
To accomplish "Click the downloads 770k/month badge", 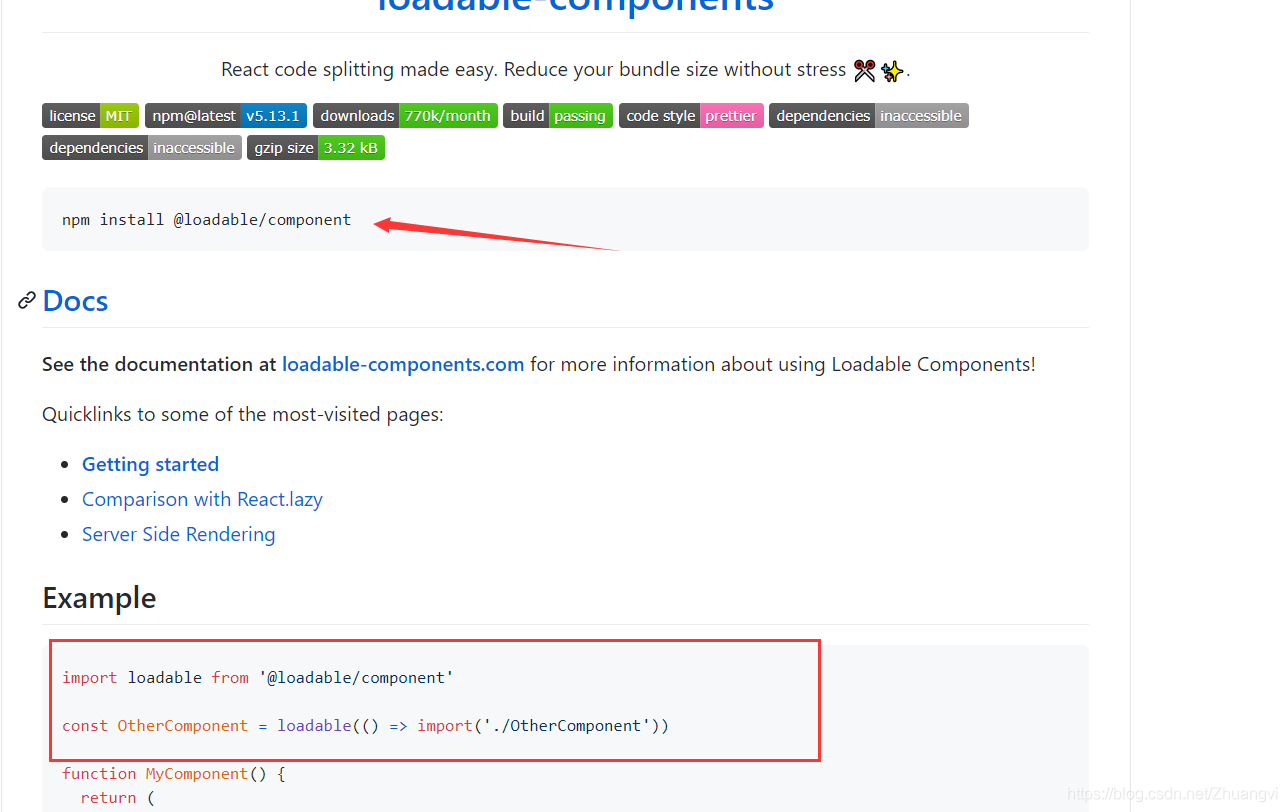I will click(x=405, y=116).
